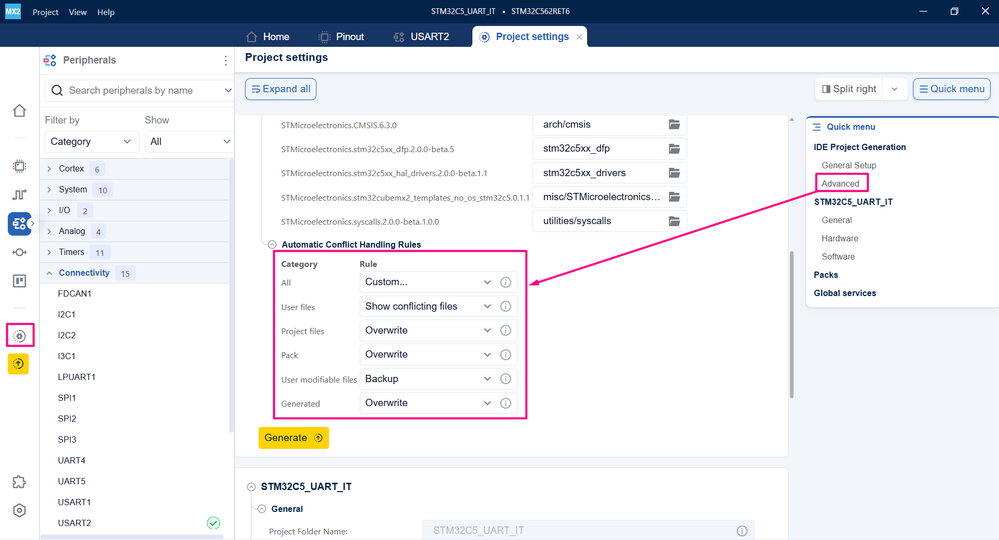Show info for the Generated rule
Viewport: 999px width, 540px height.
click(505, 403)
